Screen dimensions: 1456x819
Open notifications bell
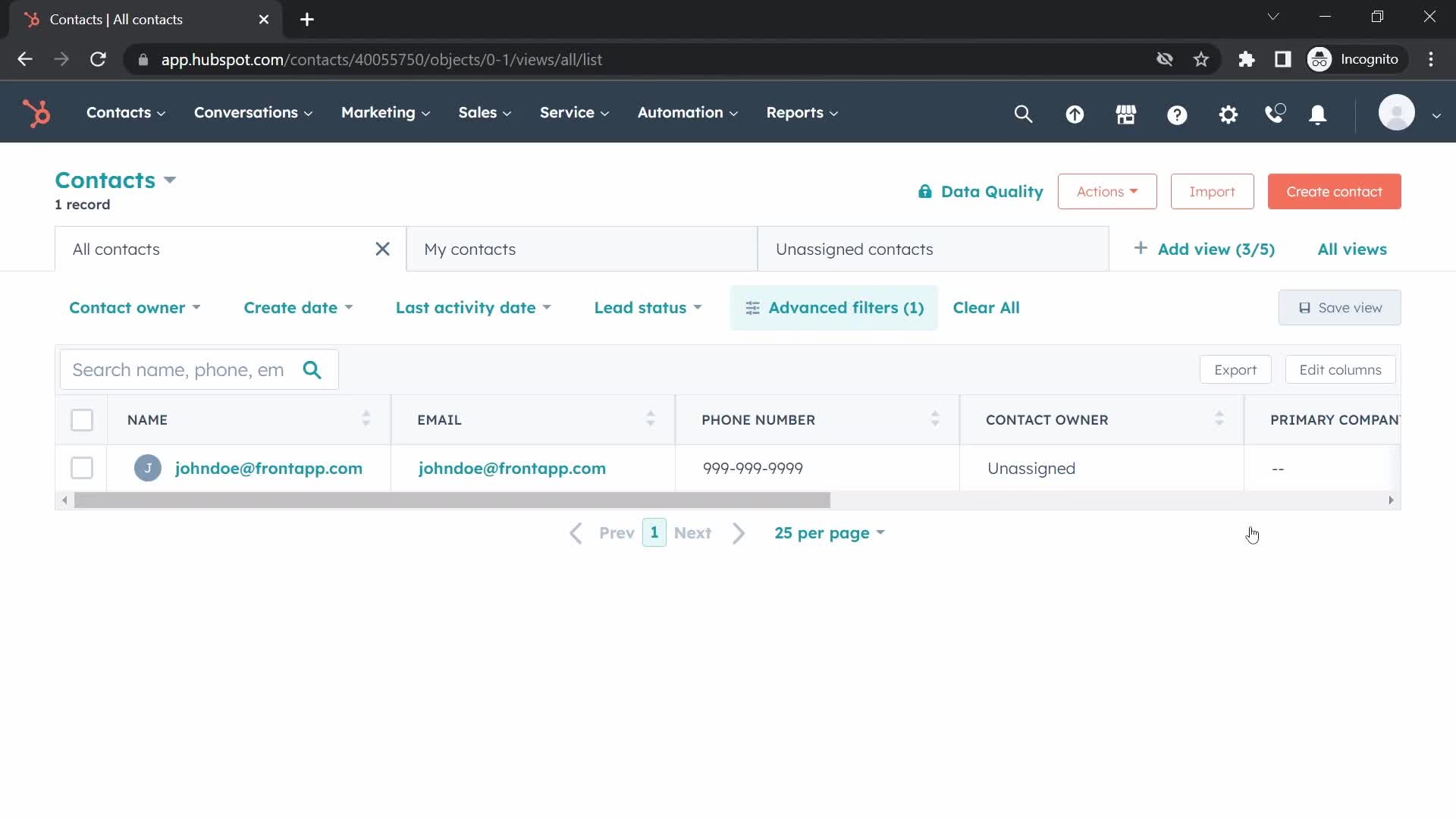pos(1318,114)
